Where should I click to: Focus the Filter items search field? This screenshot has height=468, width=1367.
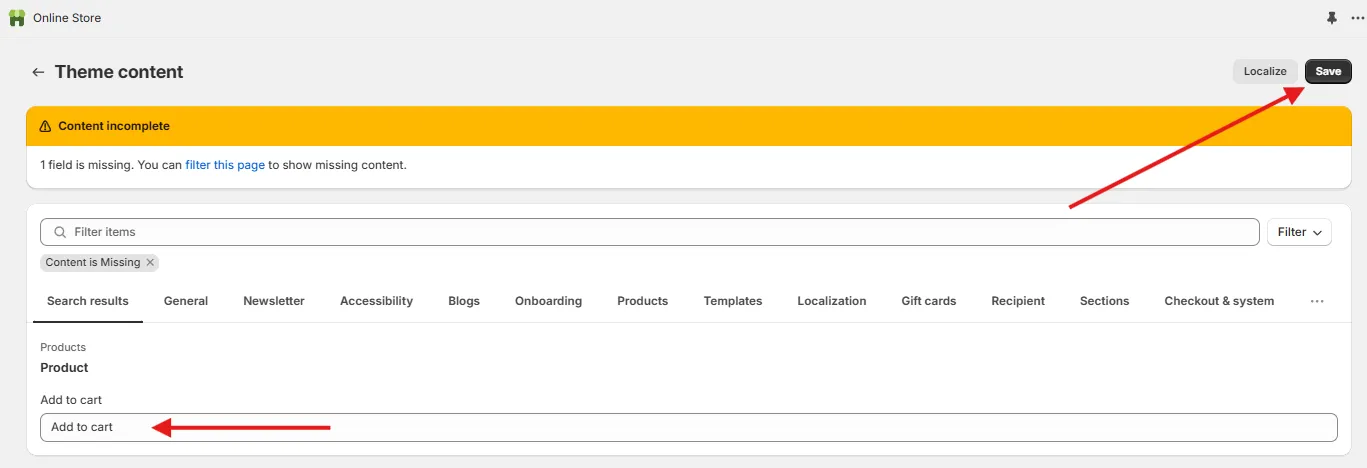[649, 232]
